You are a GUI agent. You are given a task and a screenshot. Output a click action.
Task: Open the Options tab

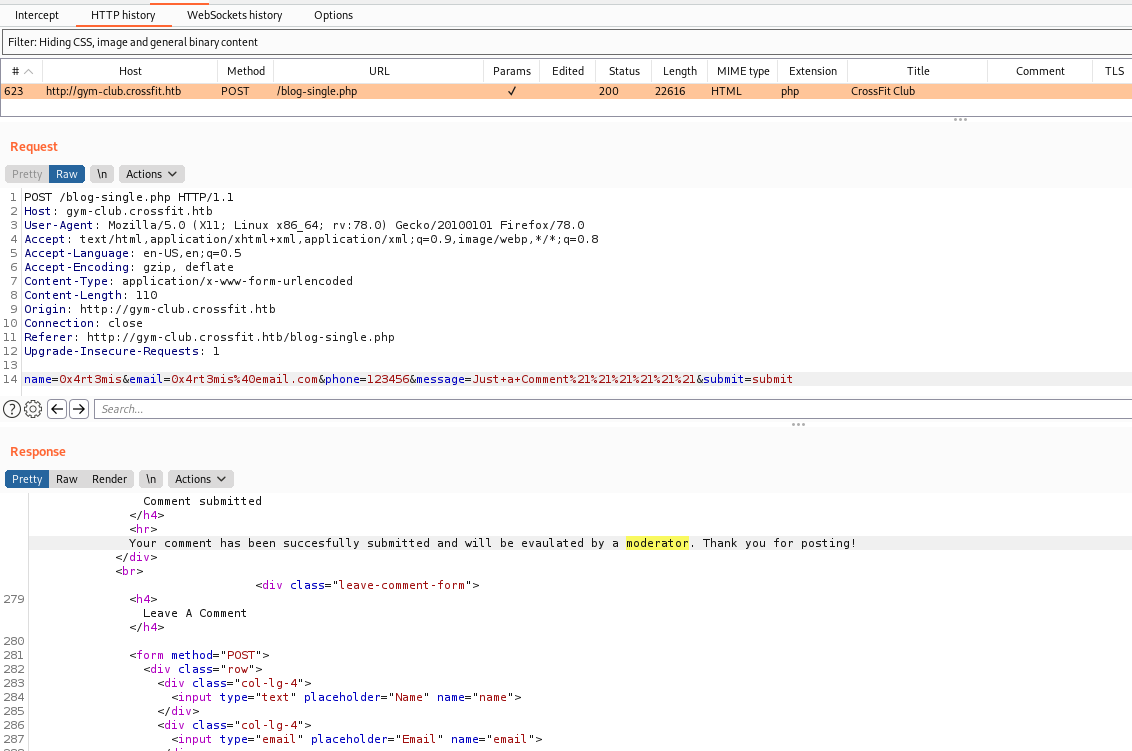pos(333,15)
